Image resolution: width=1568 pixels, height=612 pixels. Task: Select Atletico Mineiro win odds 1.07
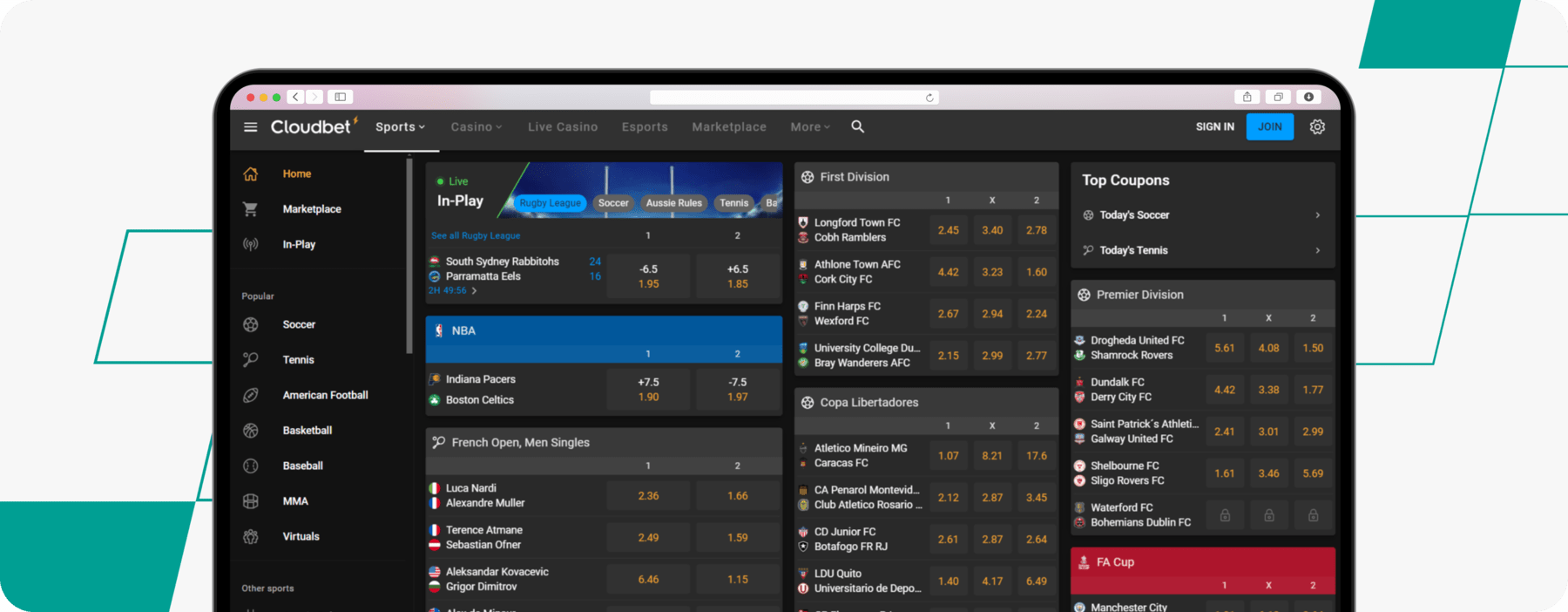949,456
